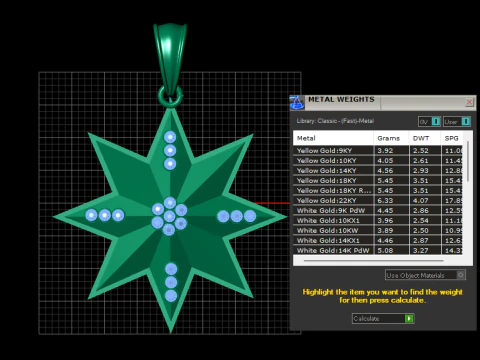Select the White Gold:10KX1 row
The width and height of the screenshot is (480, 360).
pos(378,221)
